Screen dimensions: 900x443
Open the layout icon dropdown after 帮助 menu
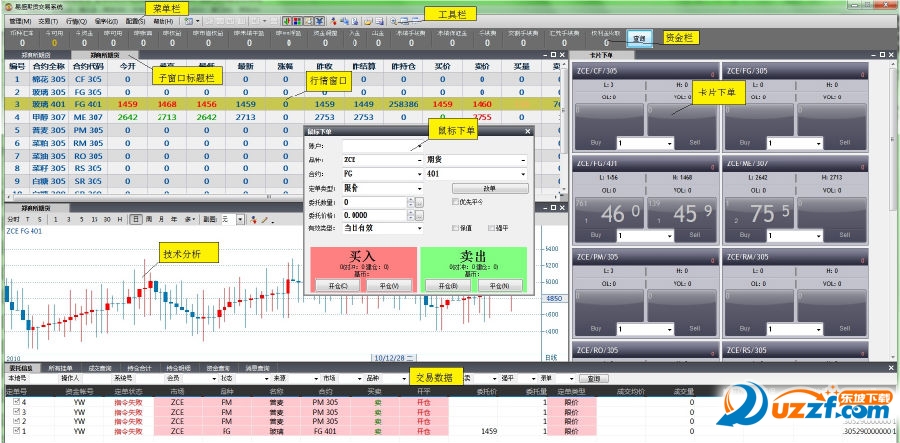[x=197, y=21]
